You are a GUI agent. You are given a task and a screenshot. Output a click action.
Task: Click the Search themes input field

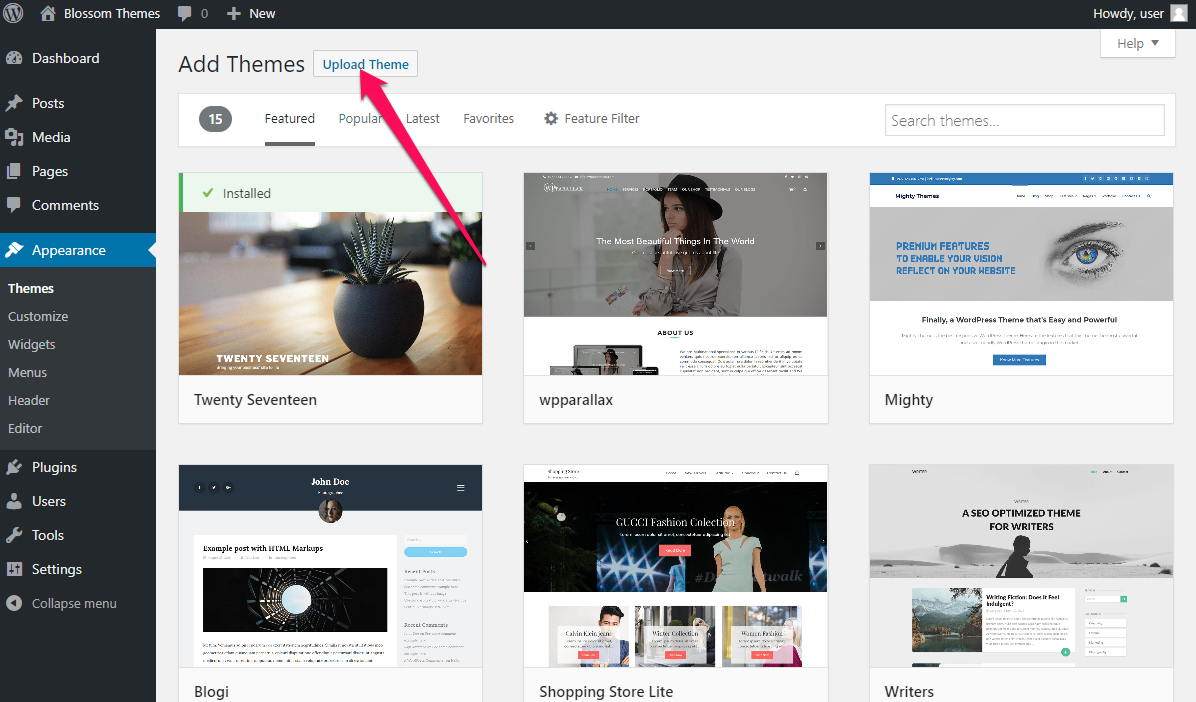(1024, 121)
